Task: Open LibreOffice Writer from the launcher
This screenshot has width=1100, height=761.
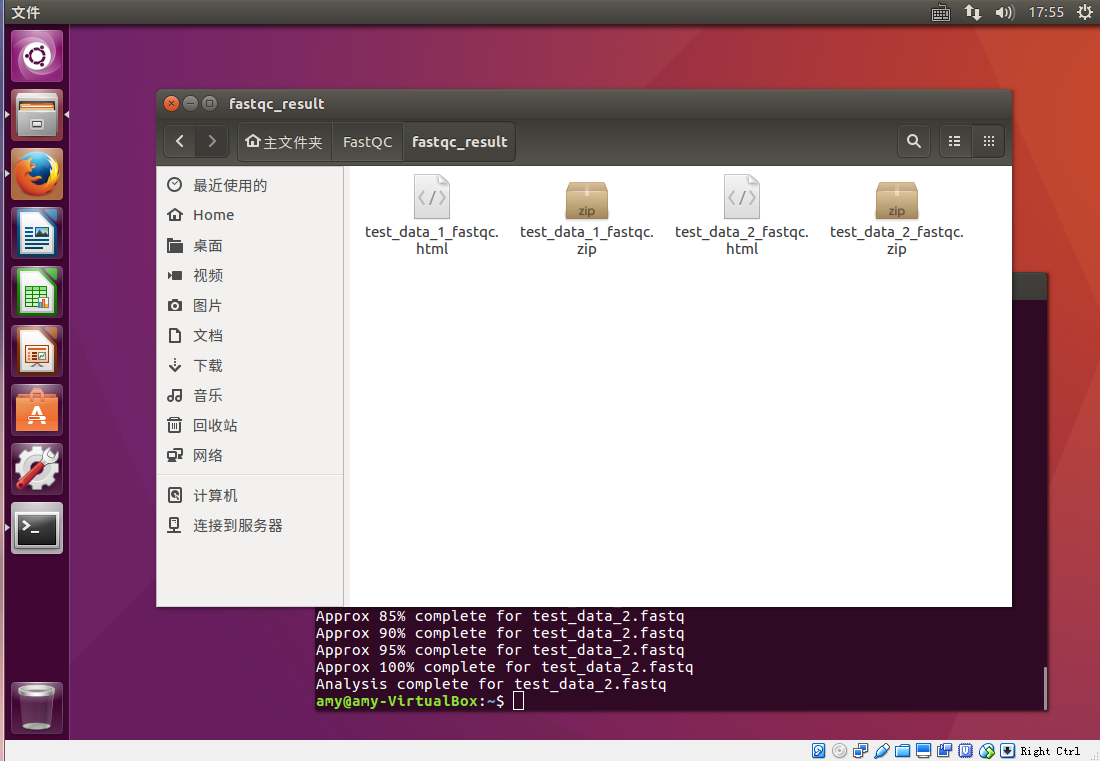Action: [36, 232]
